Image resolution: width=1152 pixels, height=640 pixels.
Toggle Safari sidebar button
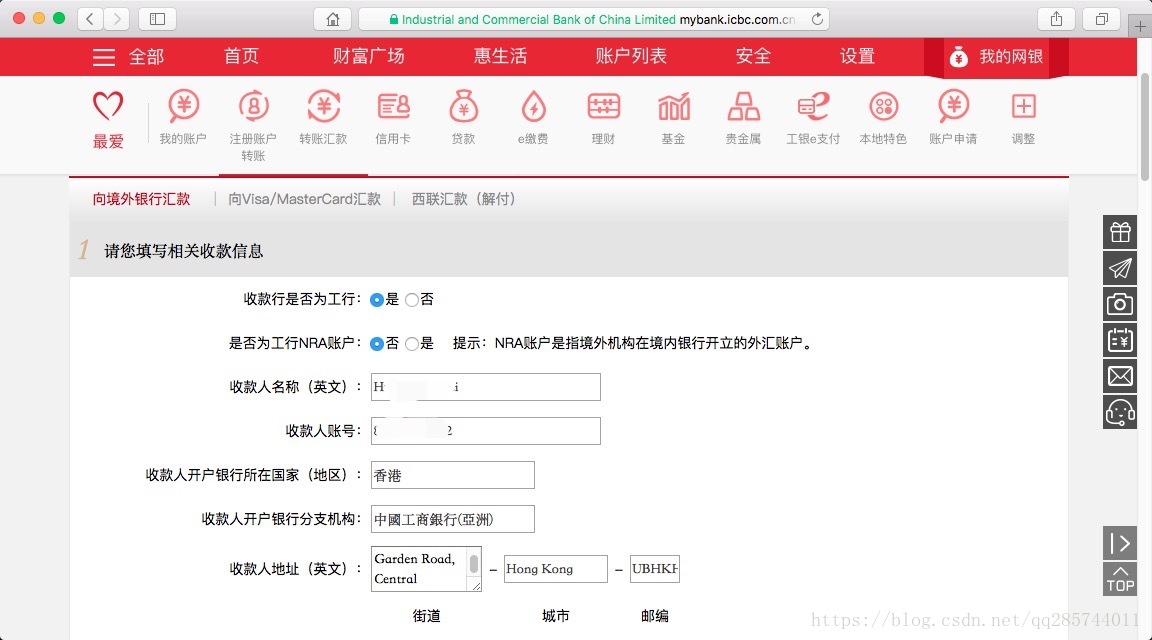tap(157, 19)
